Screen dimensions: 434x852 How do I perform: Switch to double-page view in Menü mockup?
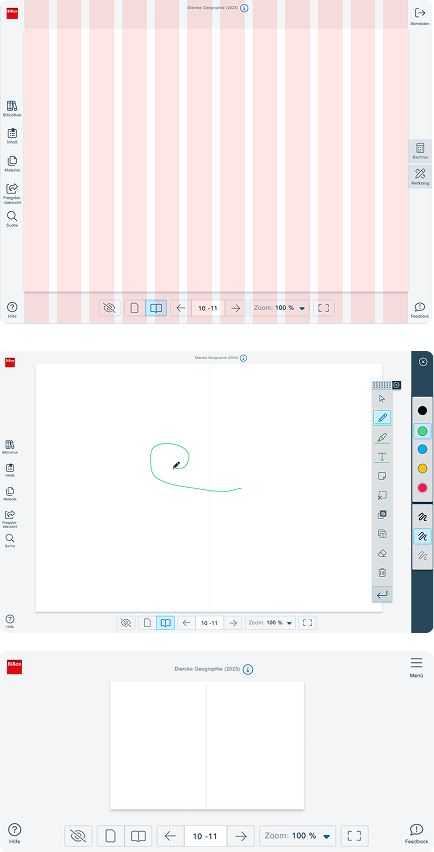pyautogui.click(x=138, y=836)
